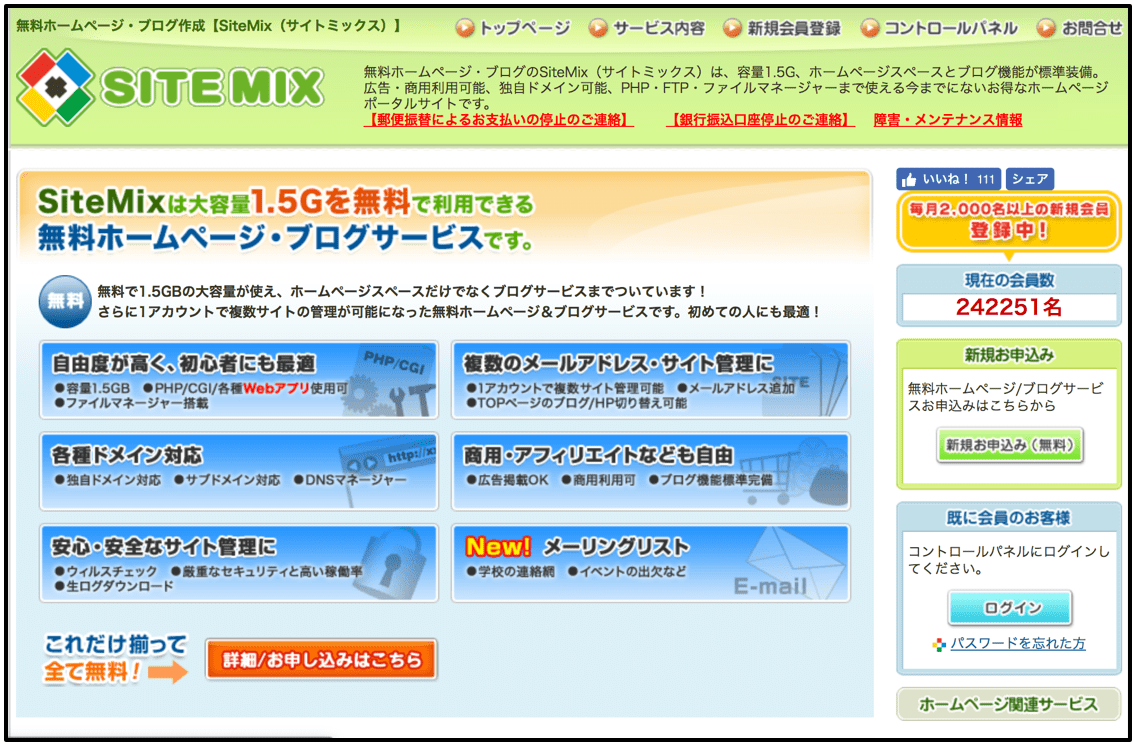The image size is (1134, 746).
Task: Click the ログイン button
Action: 1010,608
